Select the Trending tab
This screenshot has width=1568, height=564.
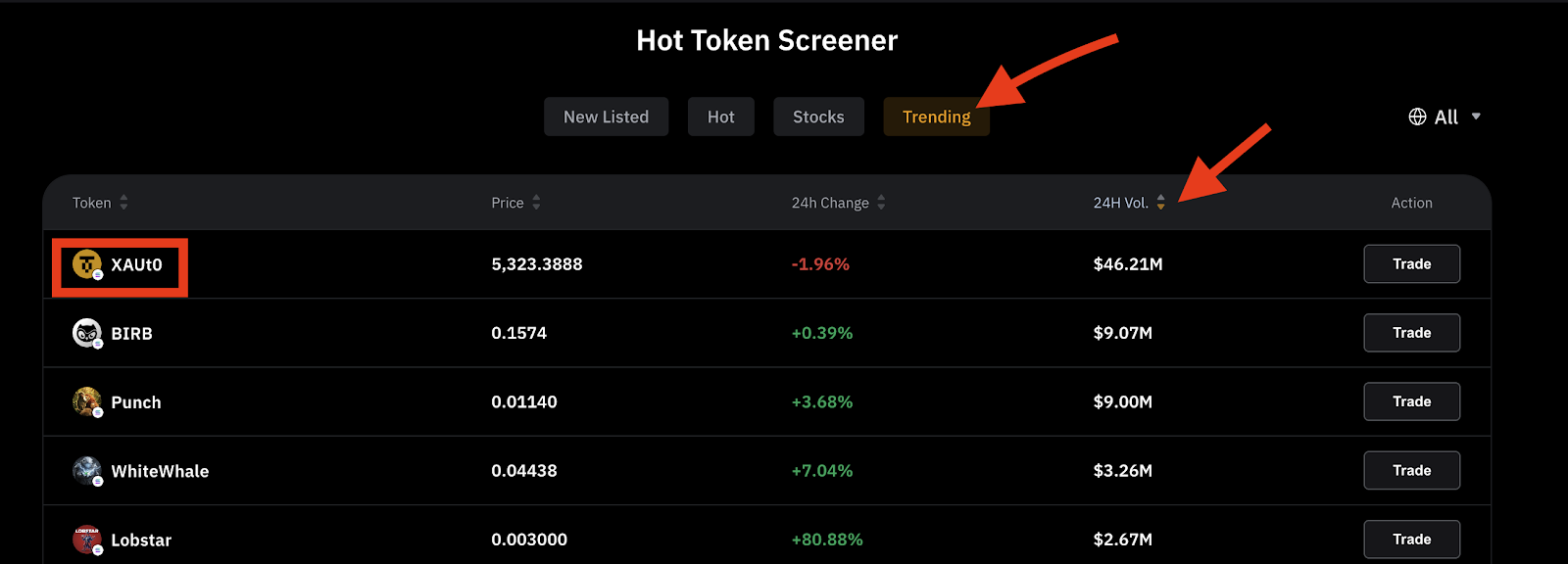936,117
